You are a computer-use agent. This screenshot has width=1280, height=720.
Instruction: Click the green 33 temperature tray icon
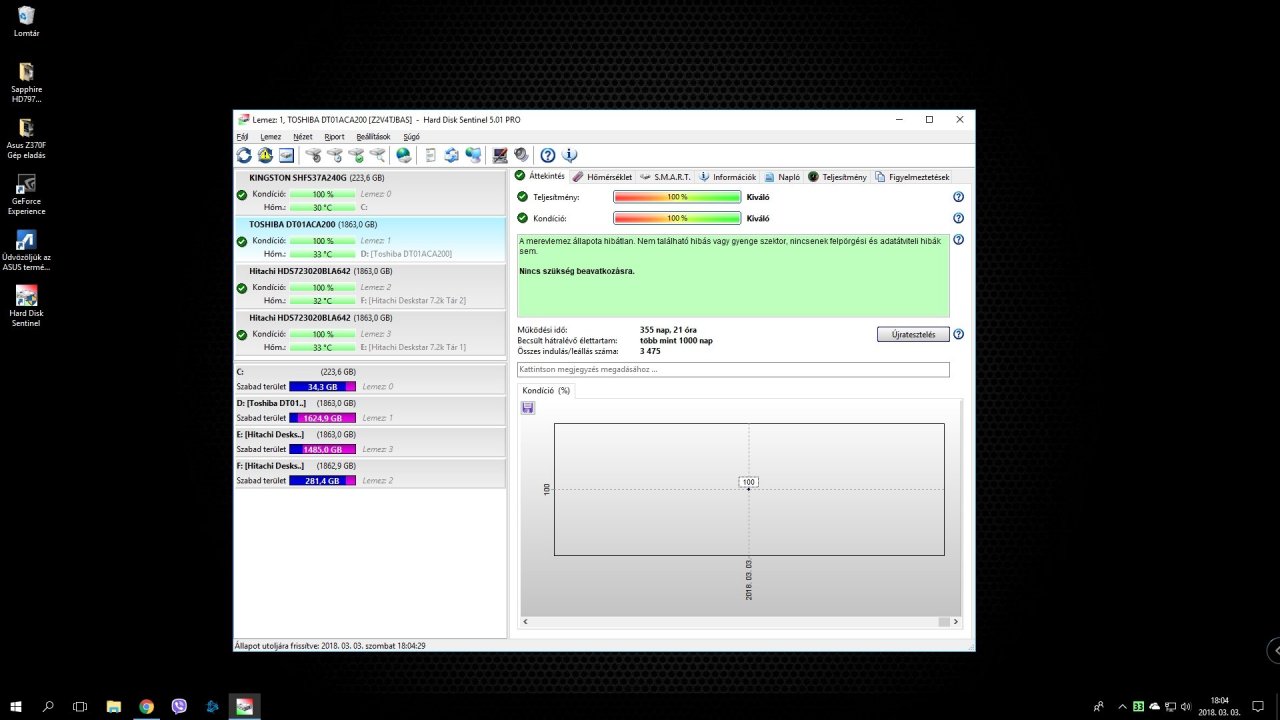(x=1138, y=706)
